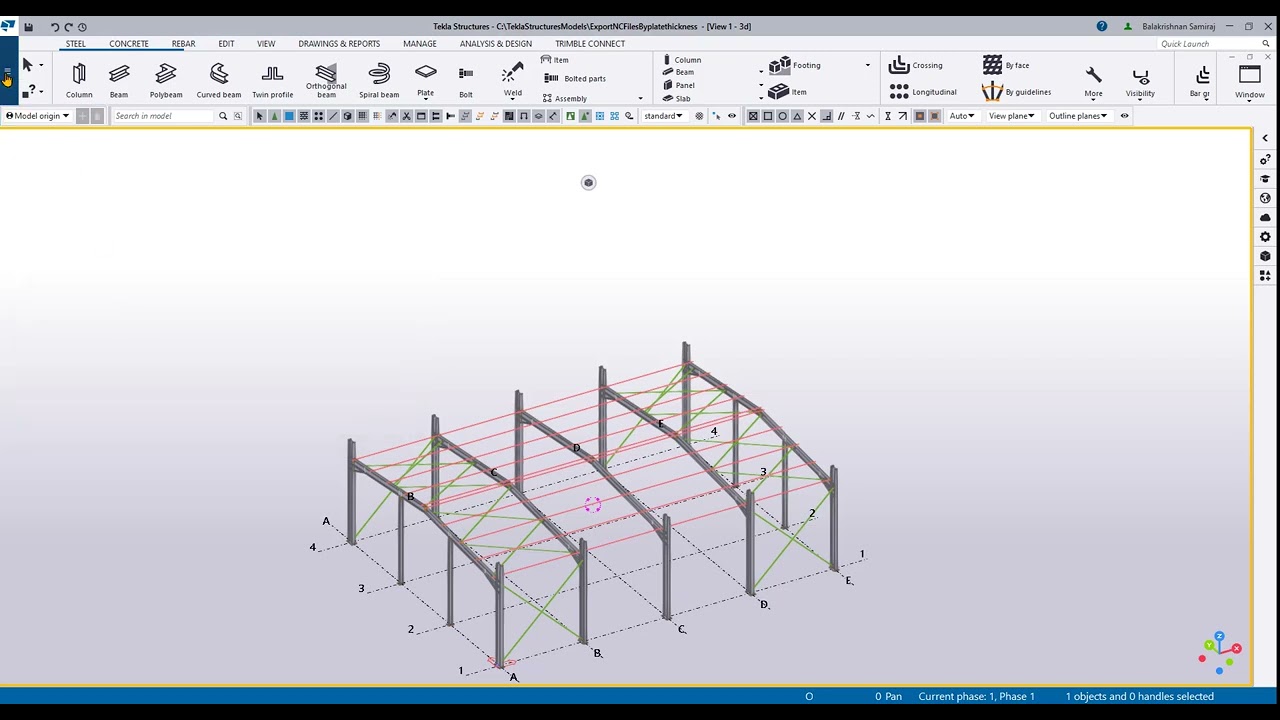This screenshot has height=720, width=1280.
Task: Select the Weld tool
Action: (x=513, y=80)
